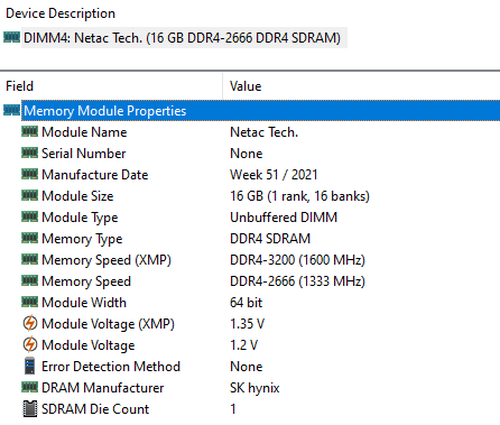Select the Manufacture Date field label
Screen dimensions: 500x425
(95, 175)
